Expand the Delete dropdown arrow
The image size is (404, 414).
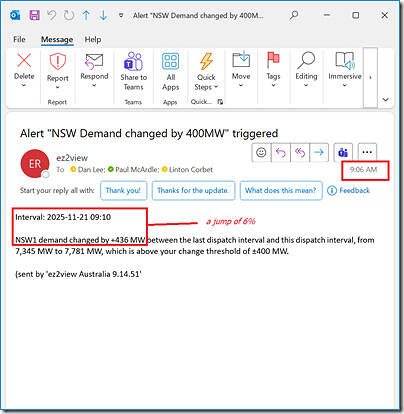pos(24,86)
